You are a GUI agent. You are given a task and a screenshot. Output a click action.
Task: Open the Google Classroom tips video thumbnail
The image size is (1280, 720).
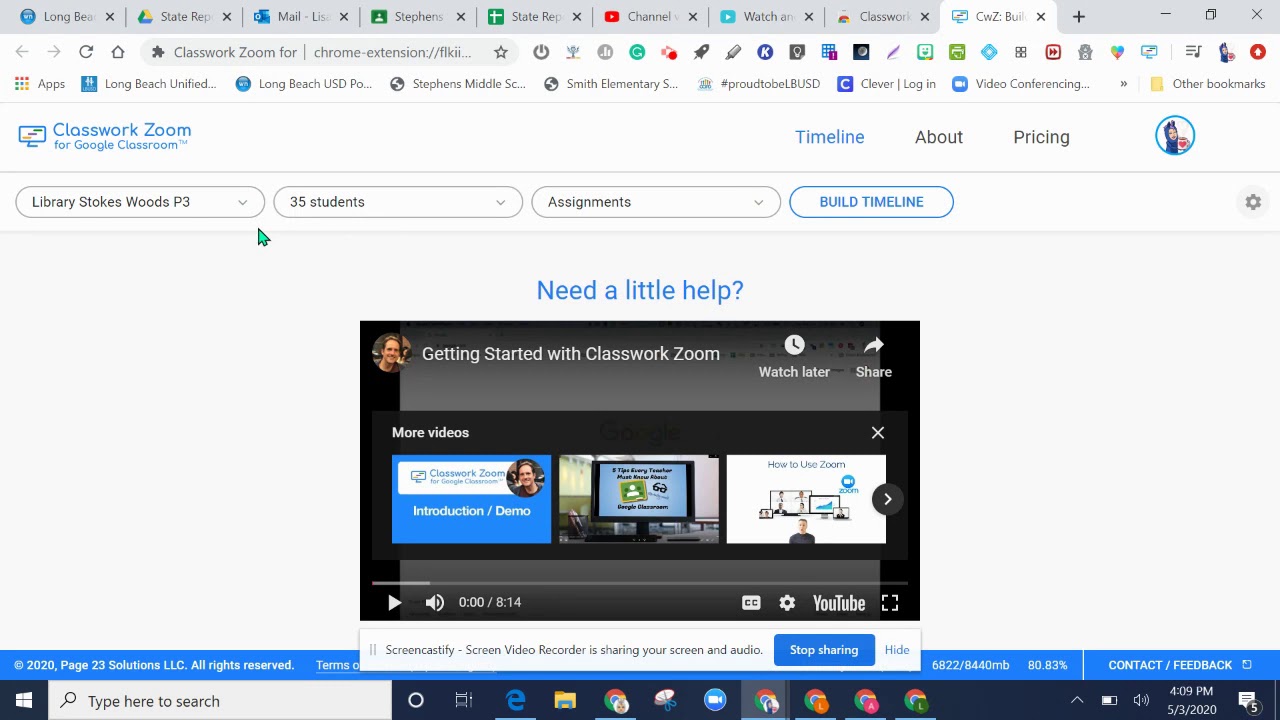coord(639,499)
